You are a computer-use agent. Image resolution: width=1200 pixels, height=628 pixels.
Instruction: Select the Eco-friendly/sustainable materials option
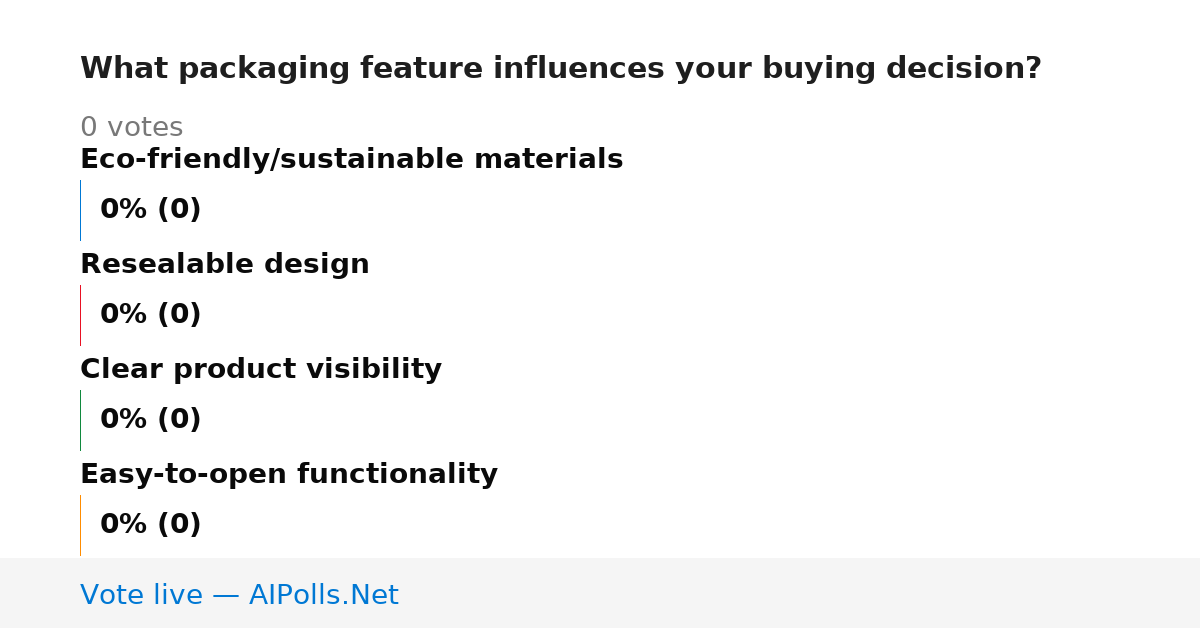coord(351,159)
